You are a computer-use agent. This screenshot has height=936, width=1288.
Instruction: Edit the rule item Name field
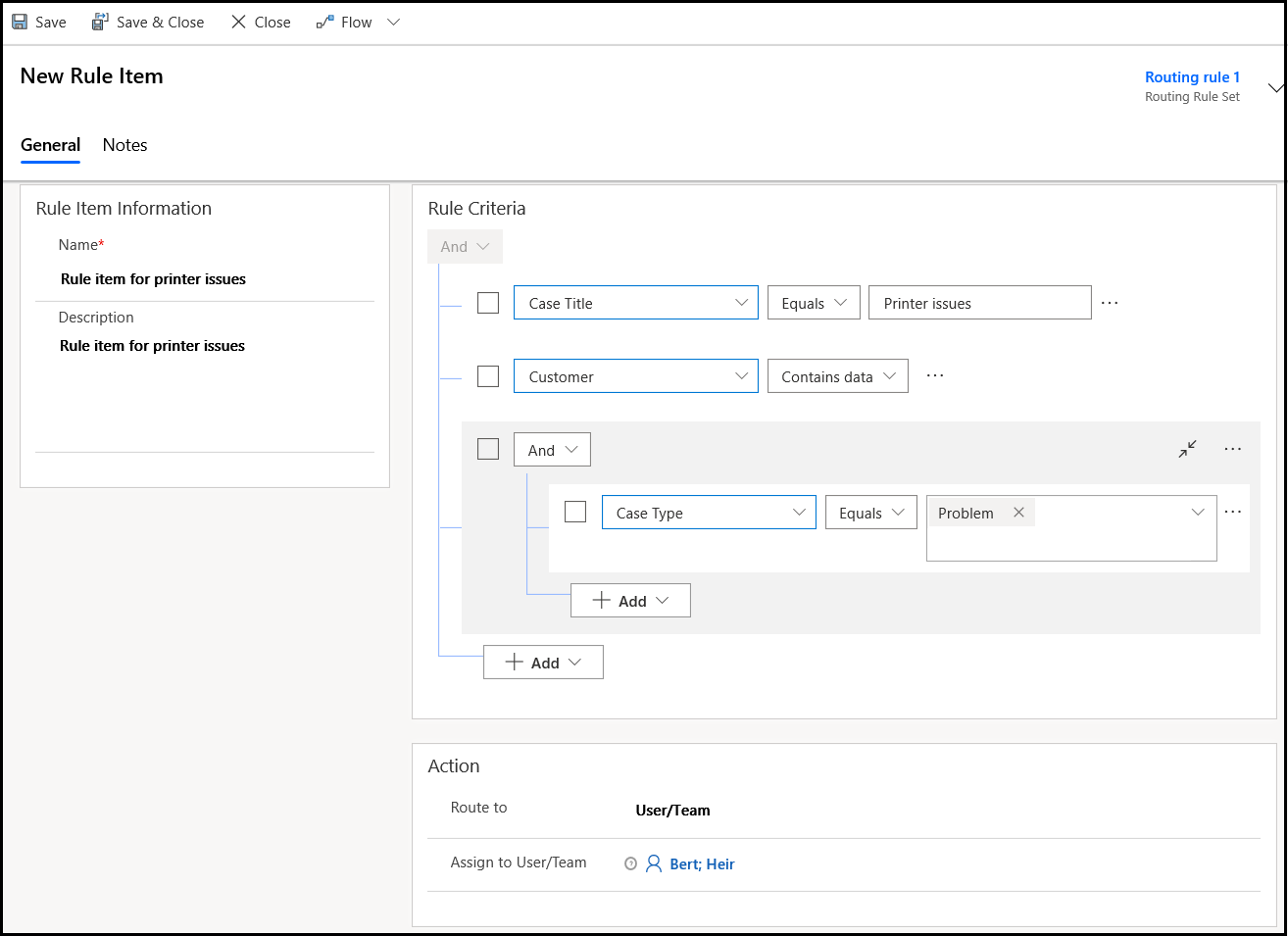[x=205, y=279]
